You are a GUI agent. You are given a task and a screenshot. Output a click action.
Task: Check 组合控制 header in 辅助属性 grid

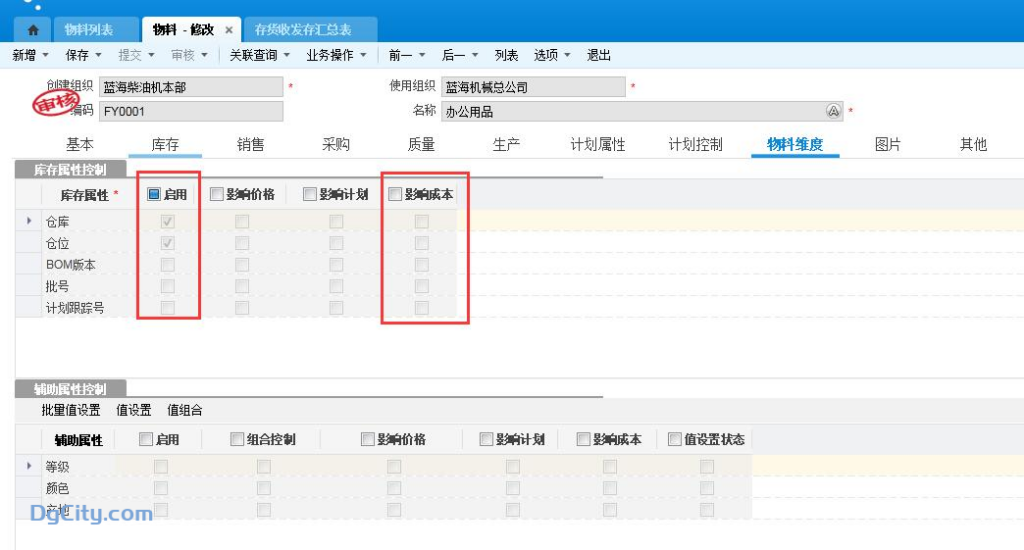(237, 439)
